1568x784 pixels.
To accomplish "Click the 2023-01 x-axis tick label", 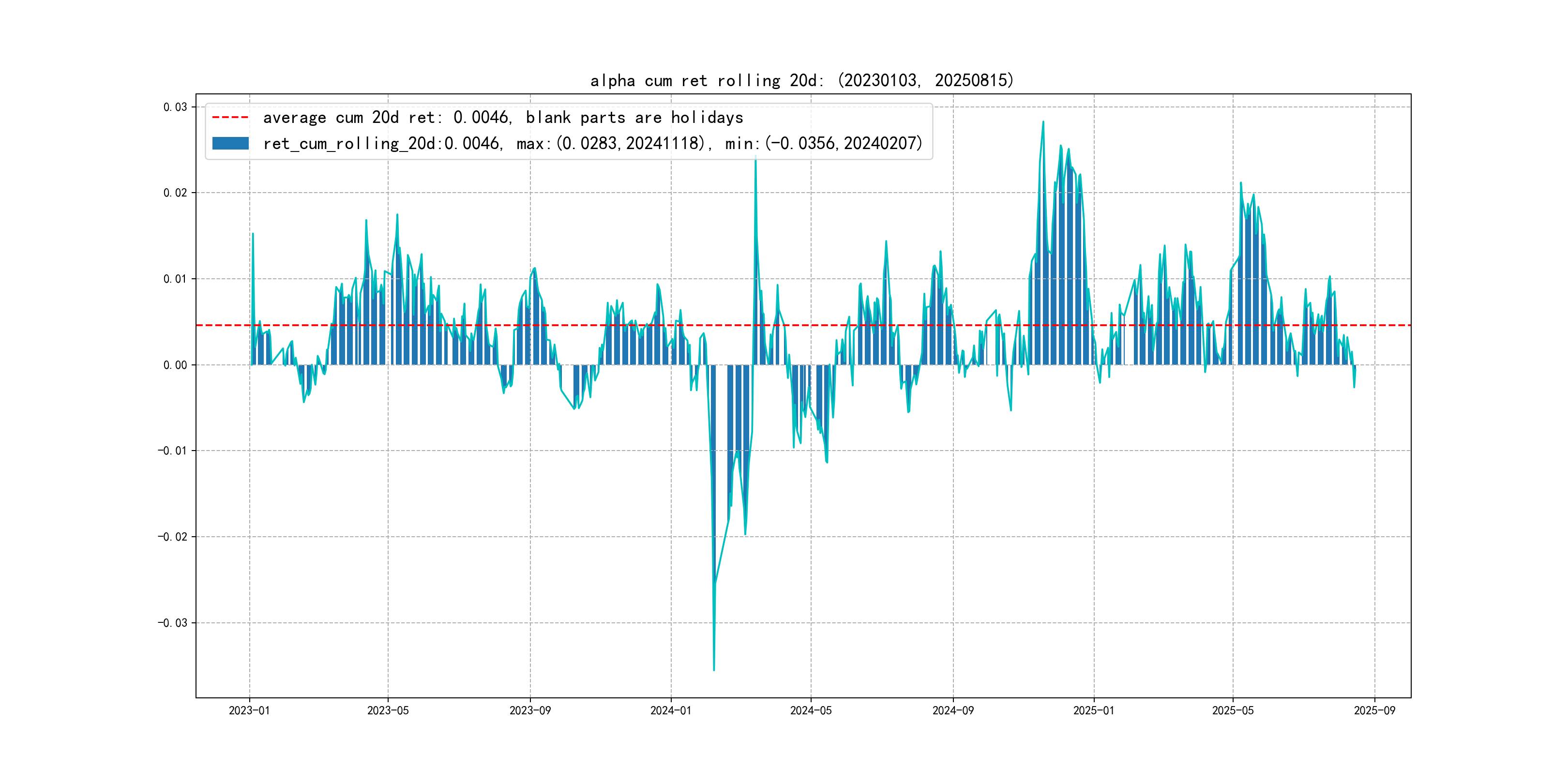I will click(249, 710).
